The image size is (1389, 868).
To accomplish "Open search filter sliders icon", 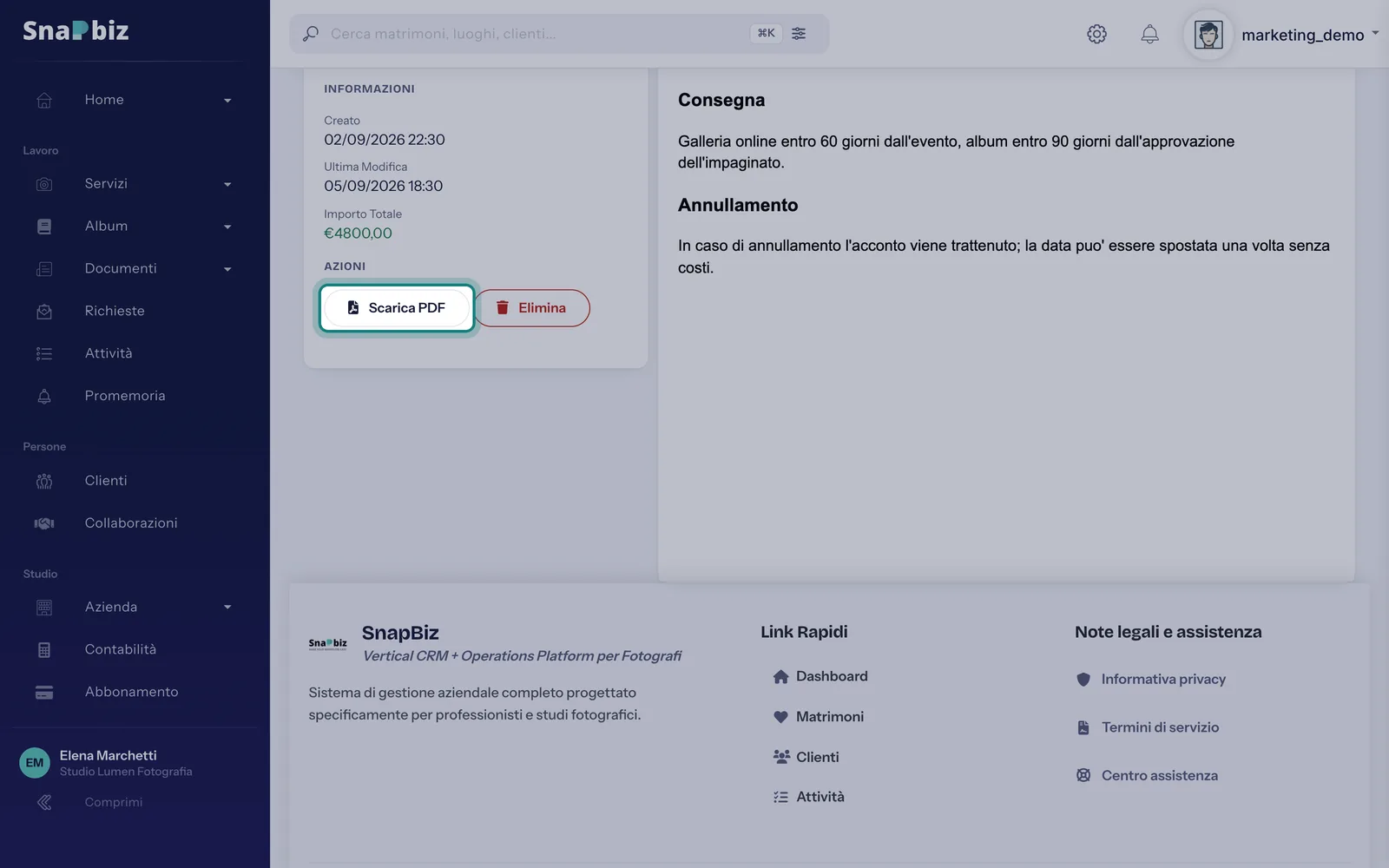I will pos(799,33).
